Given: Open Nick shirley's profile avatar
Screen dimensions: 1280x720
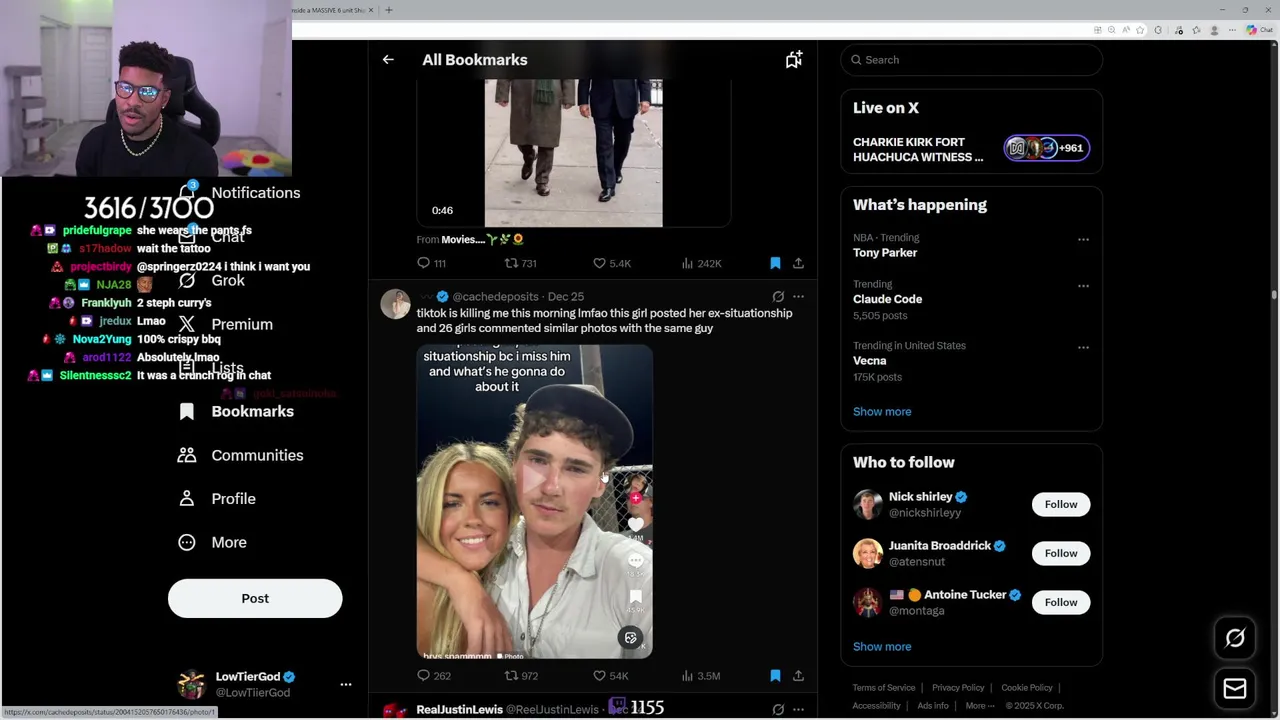Looking at the screenshot, I should [x=868, y=504].
